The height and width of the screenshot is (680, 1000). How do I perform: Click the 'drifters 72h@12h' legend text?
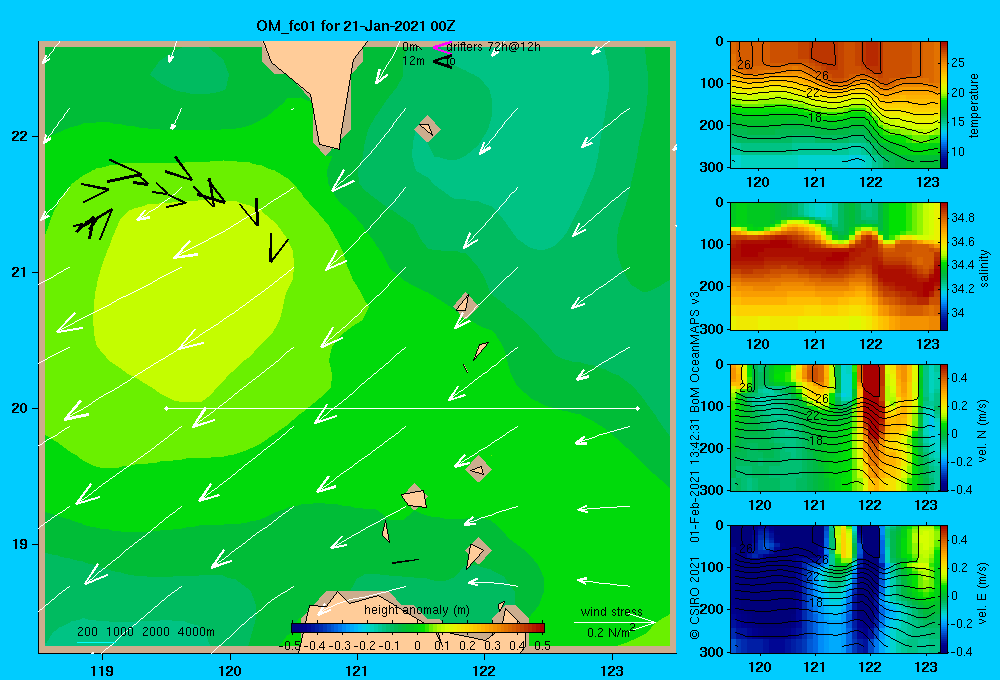tap(494, 47)
